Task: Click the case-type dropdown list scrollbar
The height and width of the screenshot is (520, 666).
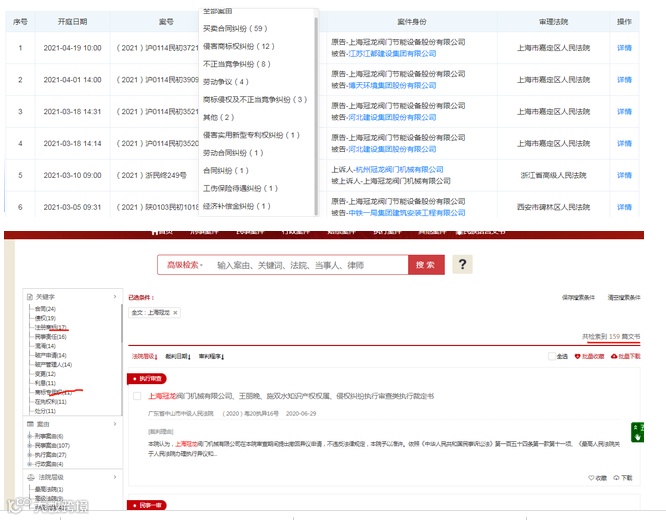Action: point(316,115)
